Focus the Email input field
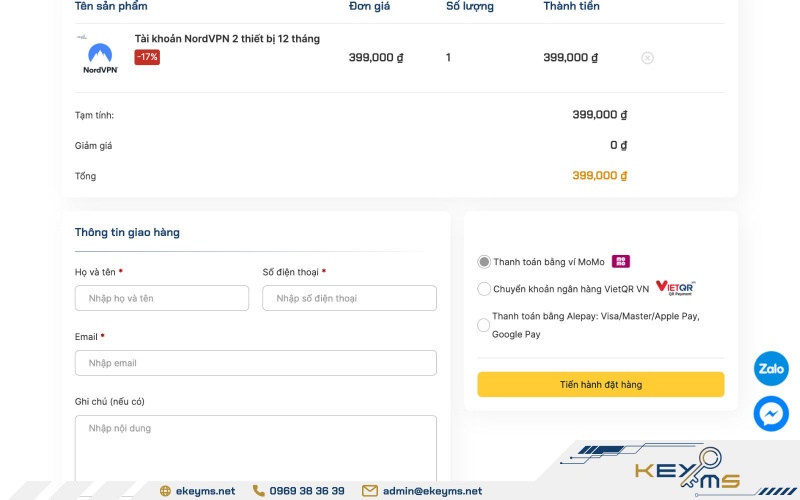The image size is (800, 500). pos(256,363)
